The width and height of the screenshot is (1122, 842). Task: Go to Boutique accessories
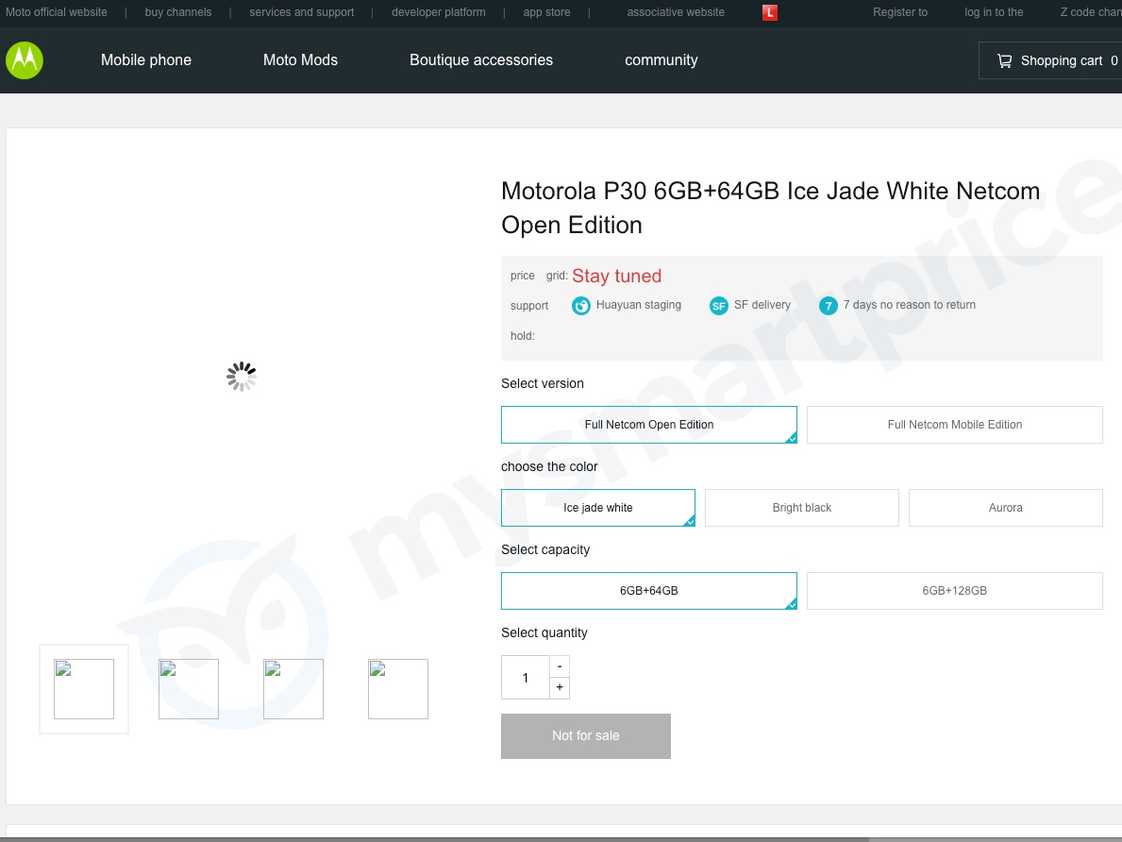pos(481,60)
